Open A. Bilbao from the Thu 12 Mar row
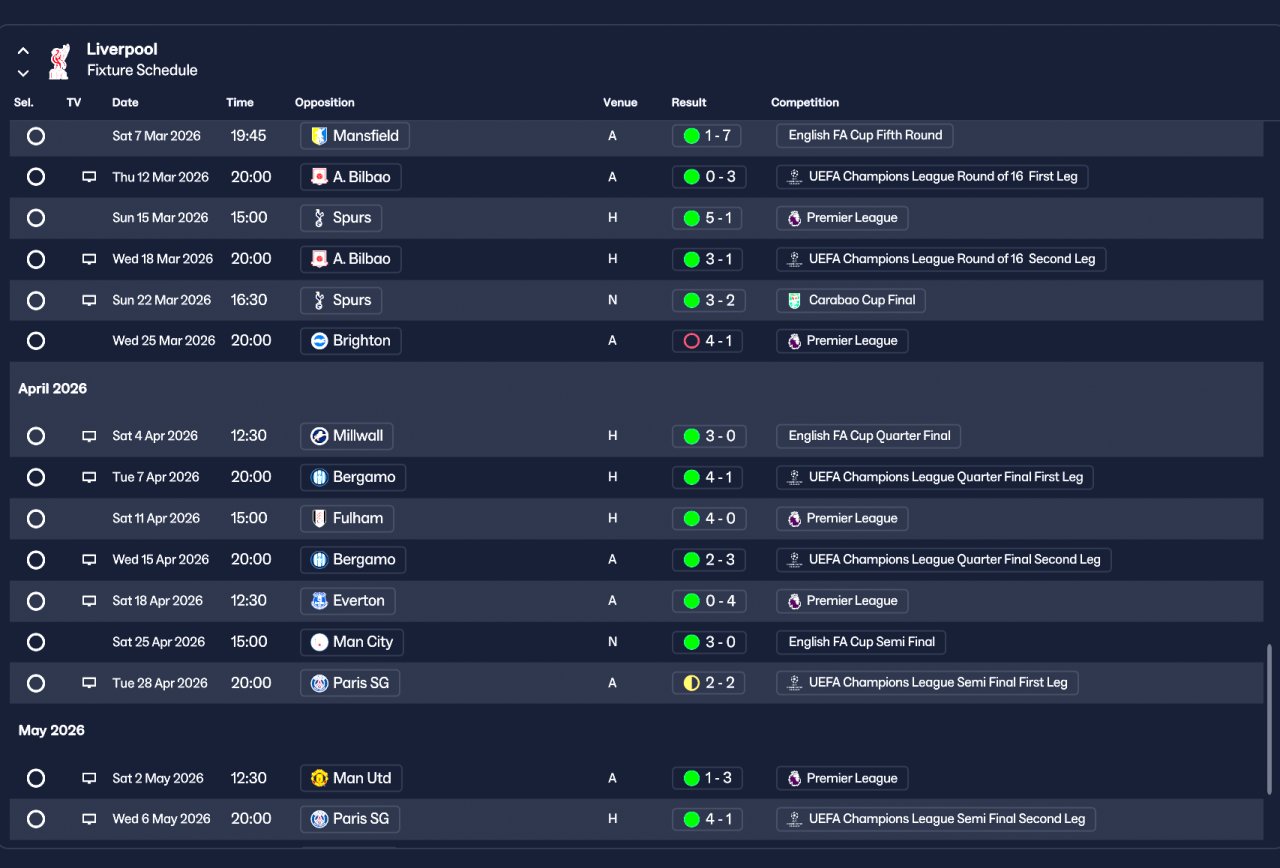 [x=351, y=177]
